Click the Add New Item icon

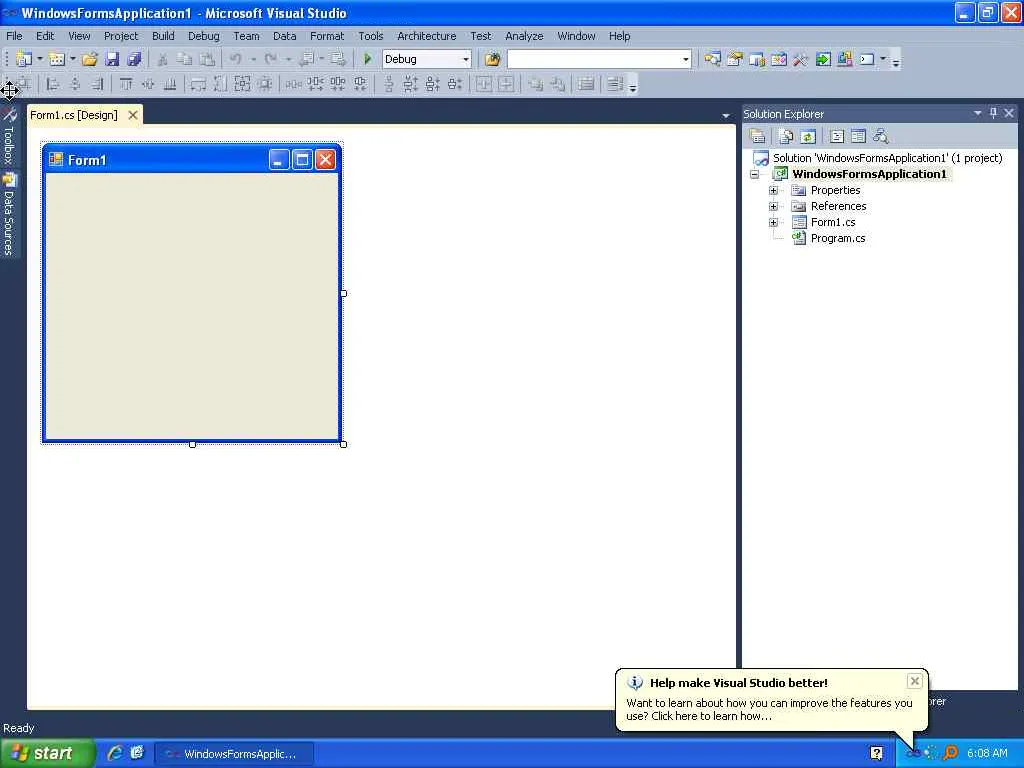pyautogui.click(x=57, y=59)
